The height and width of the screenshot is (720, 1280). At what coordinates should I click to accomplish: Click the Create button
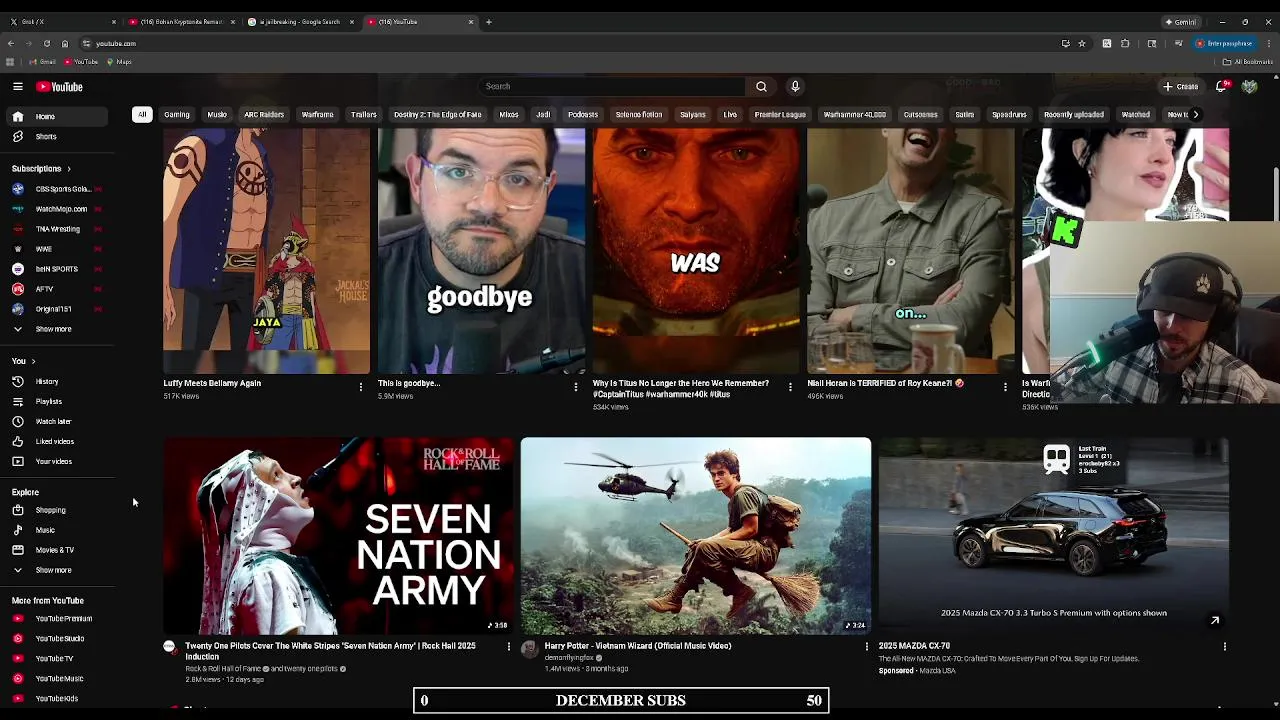pyautogui.click(x=1181, y=87)
